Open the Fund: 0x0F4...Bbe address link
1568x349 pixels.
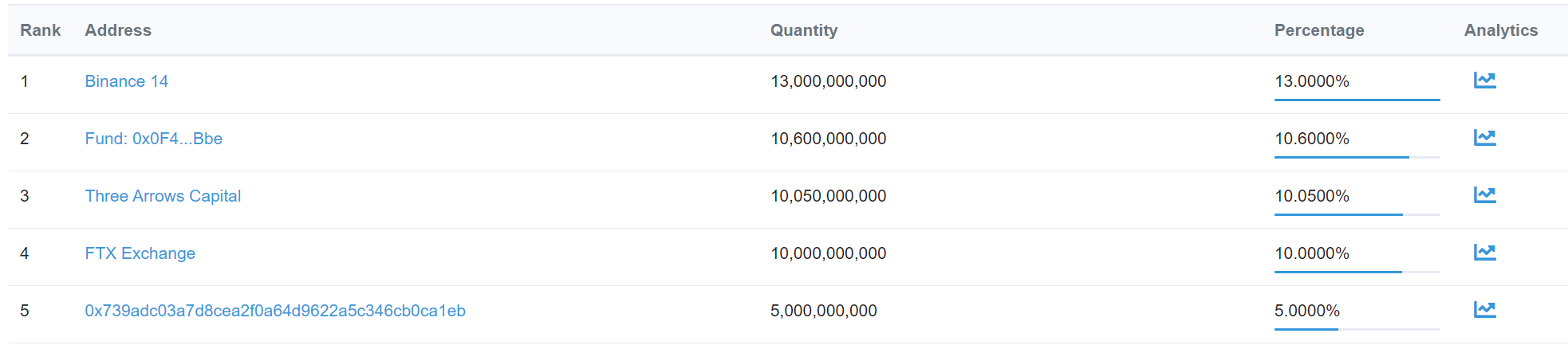tap(153, 139)
